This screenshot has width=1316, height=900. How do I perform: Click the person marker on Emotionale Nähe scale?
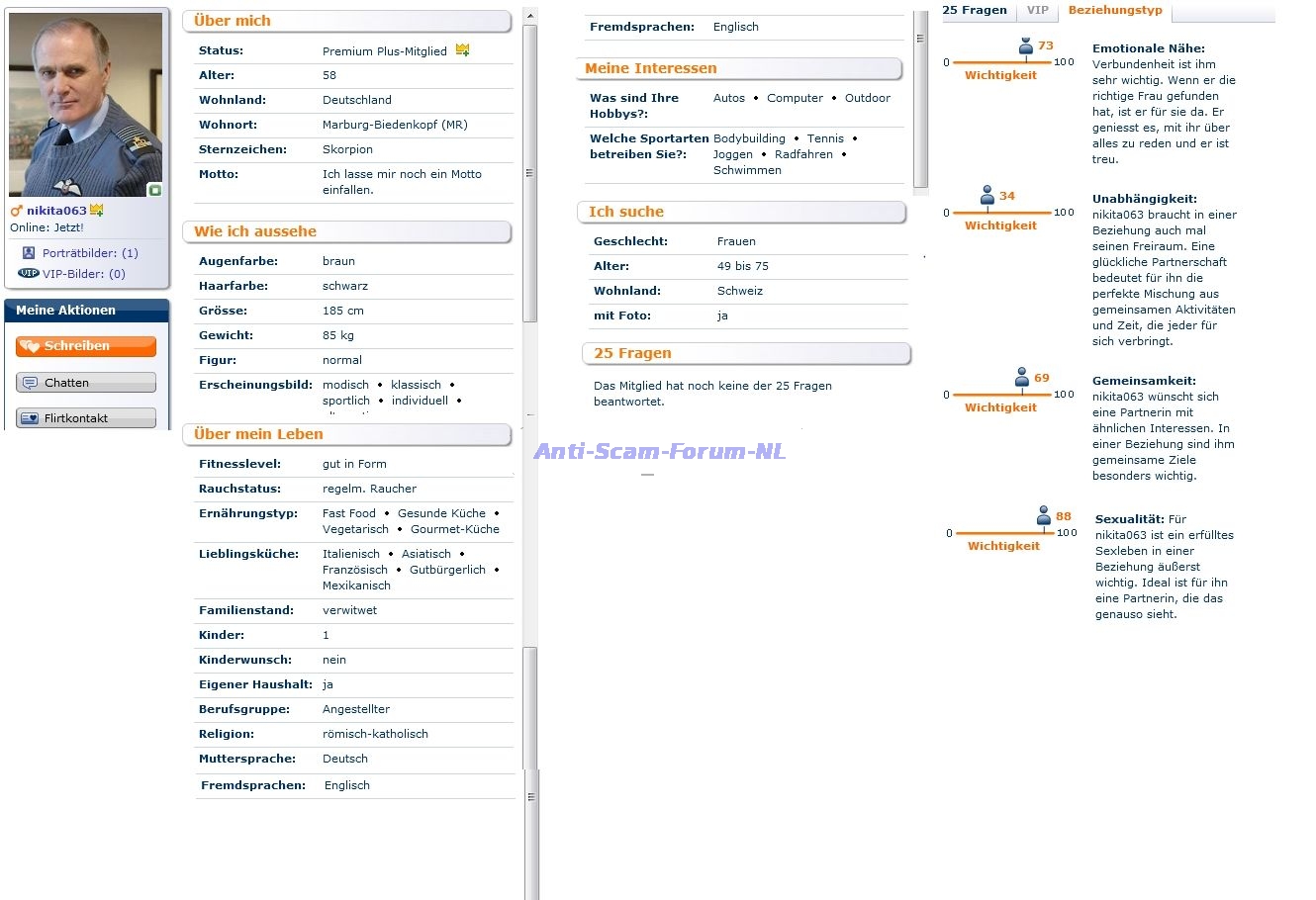click(x=1026, y=46)
